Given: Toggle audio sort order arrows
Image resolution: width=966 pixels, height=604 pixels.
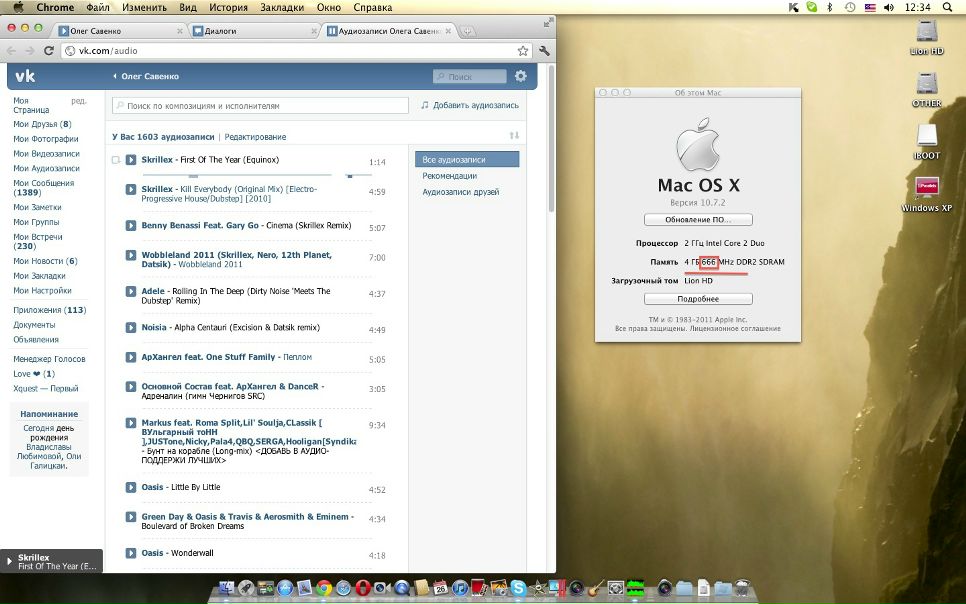Looking at the screenshot, I should (x=514, y=136).
